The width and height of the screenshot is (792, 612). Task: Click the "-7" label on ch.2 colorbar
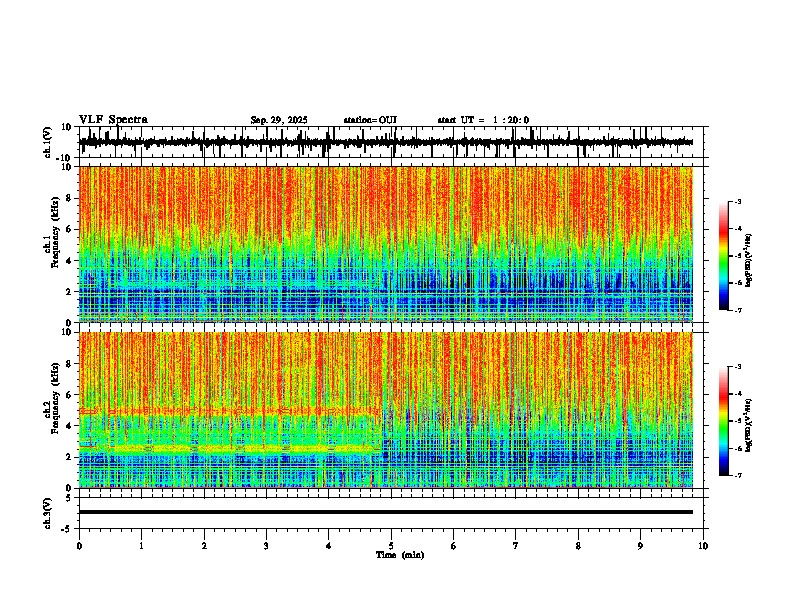[x=738, y=475]
